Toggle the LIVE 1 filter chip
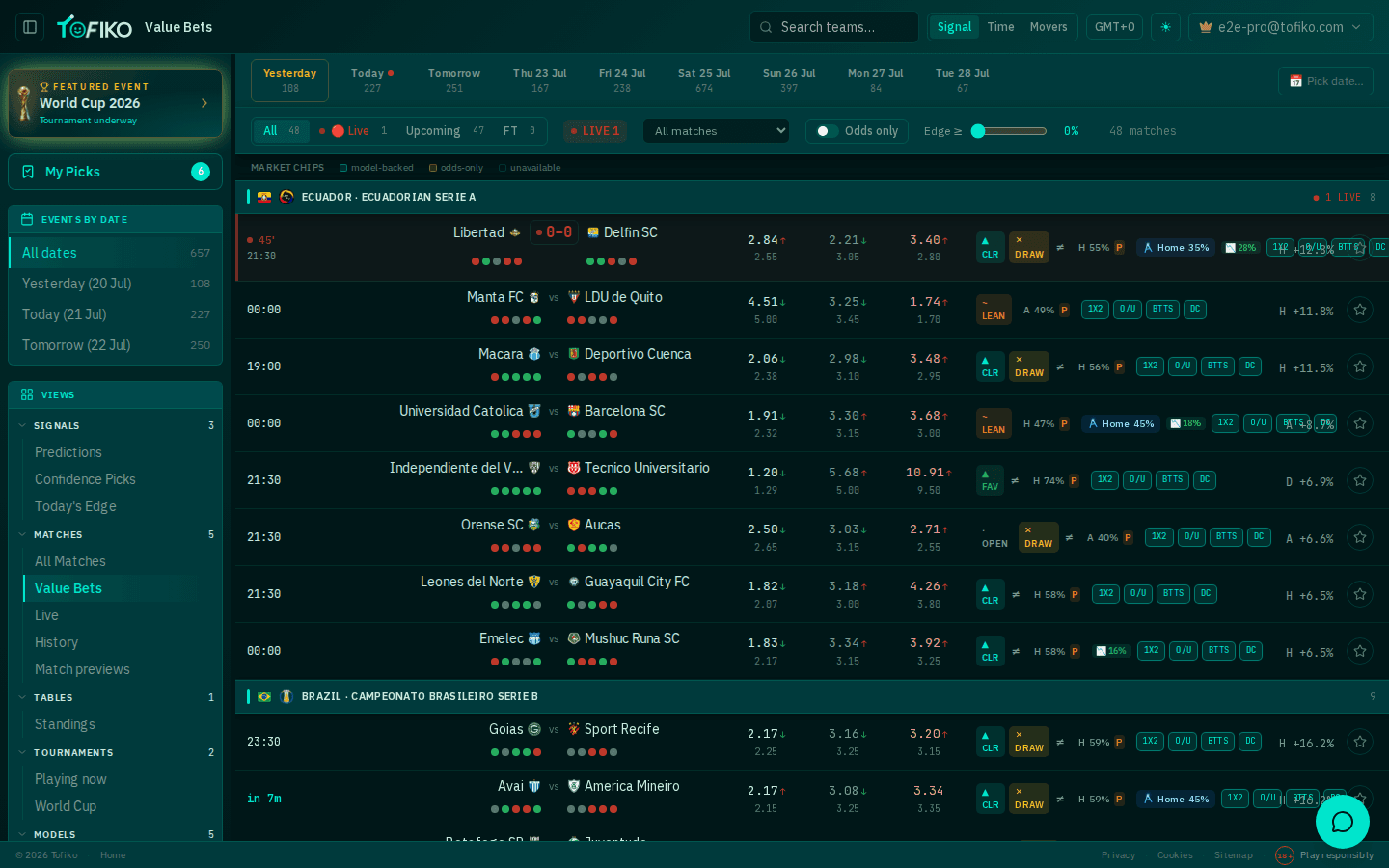Viewport: 1389px width, 868px height. click(x=595, y=131)
